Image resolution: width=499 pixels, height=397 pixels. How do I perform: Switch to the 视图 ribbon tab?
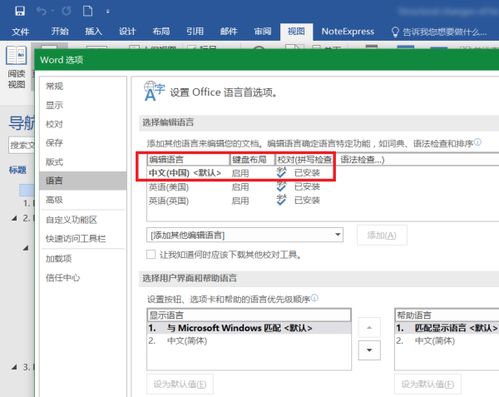pos(296,32)
